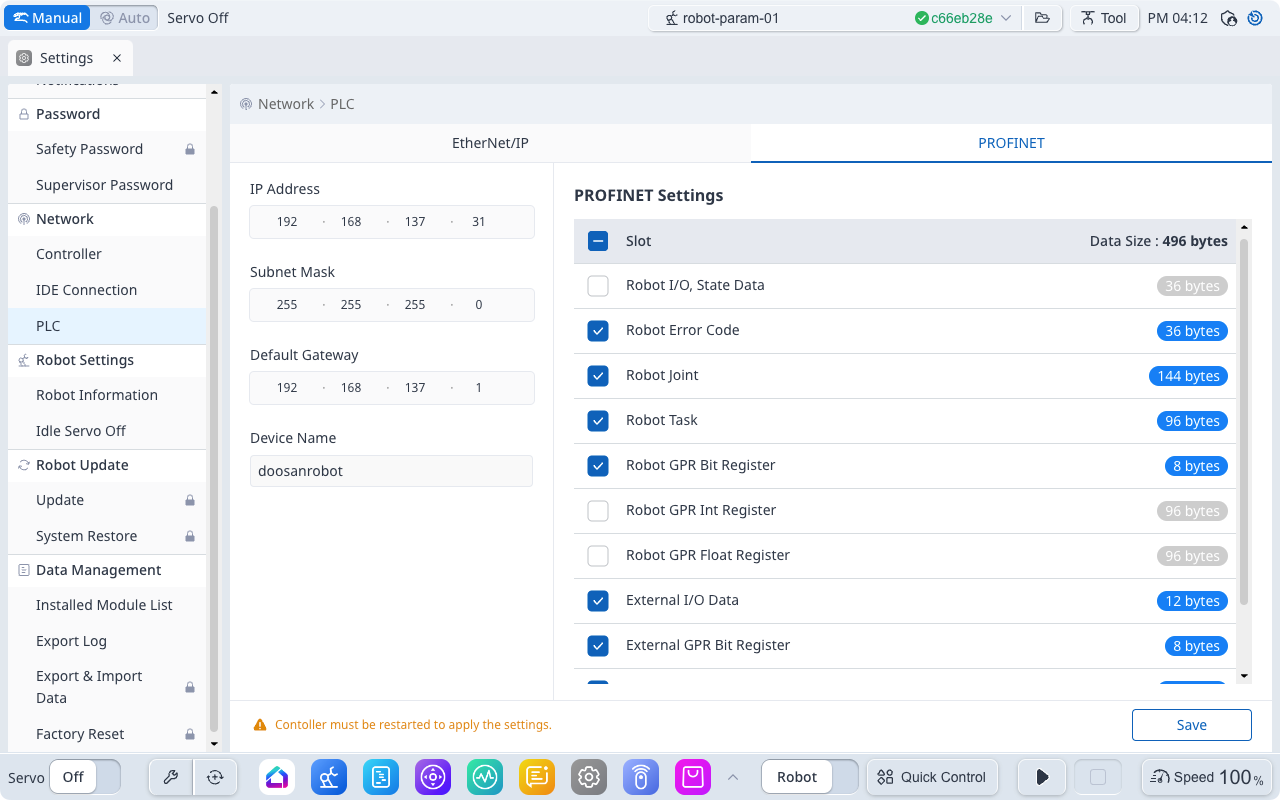
Task: Open the blue robot arm module
Action: 329,777
